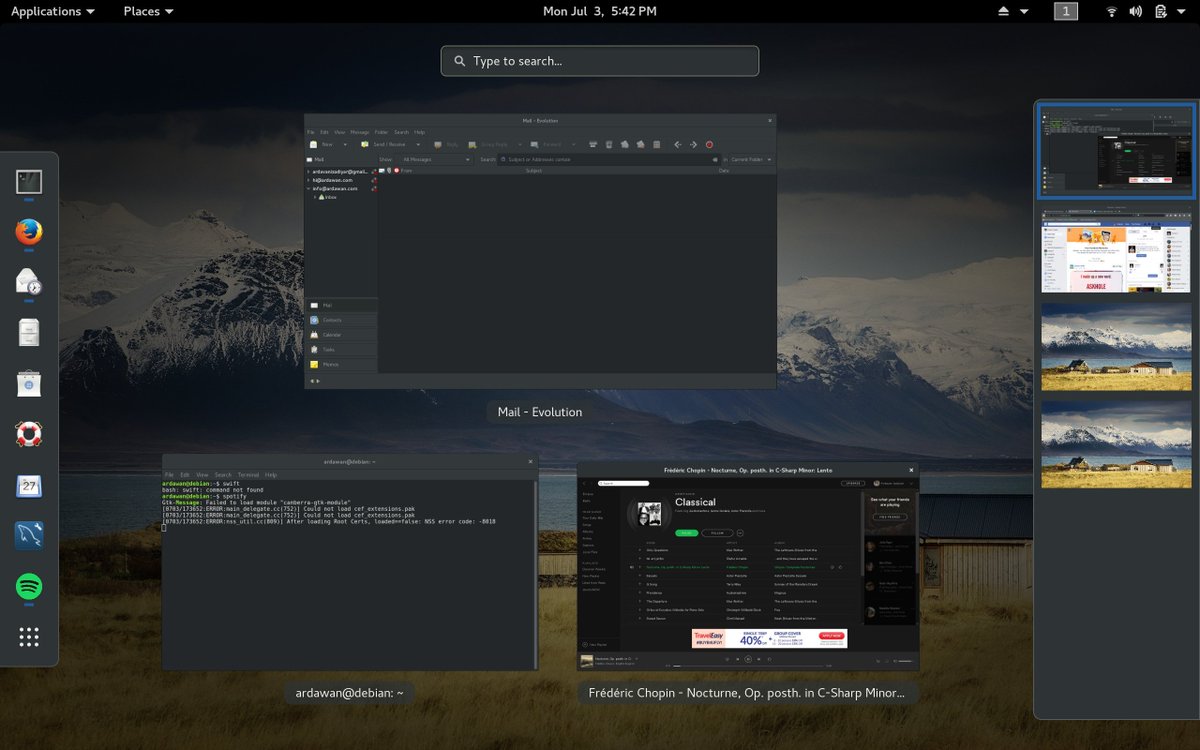The width and height of the screenshot is (1200, 750).
Task: Switch to Contacts in Evolution sidebar
Action: click(x=341, y=320)
